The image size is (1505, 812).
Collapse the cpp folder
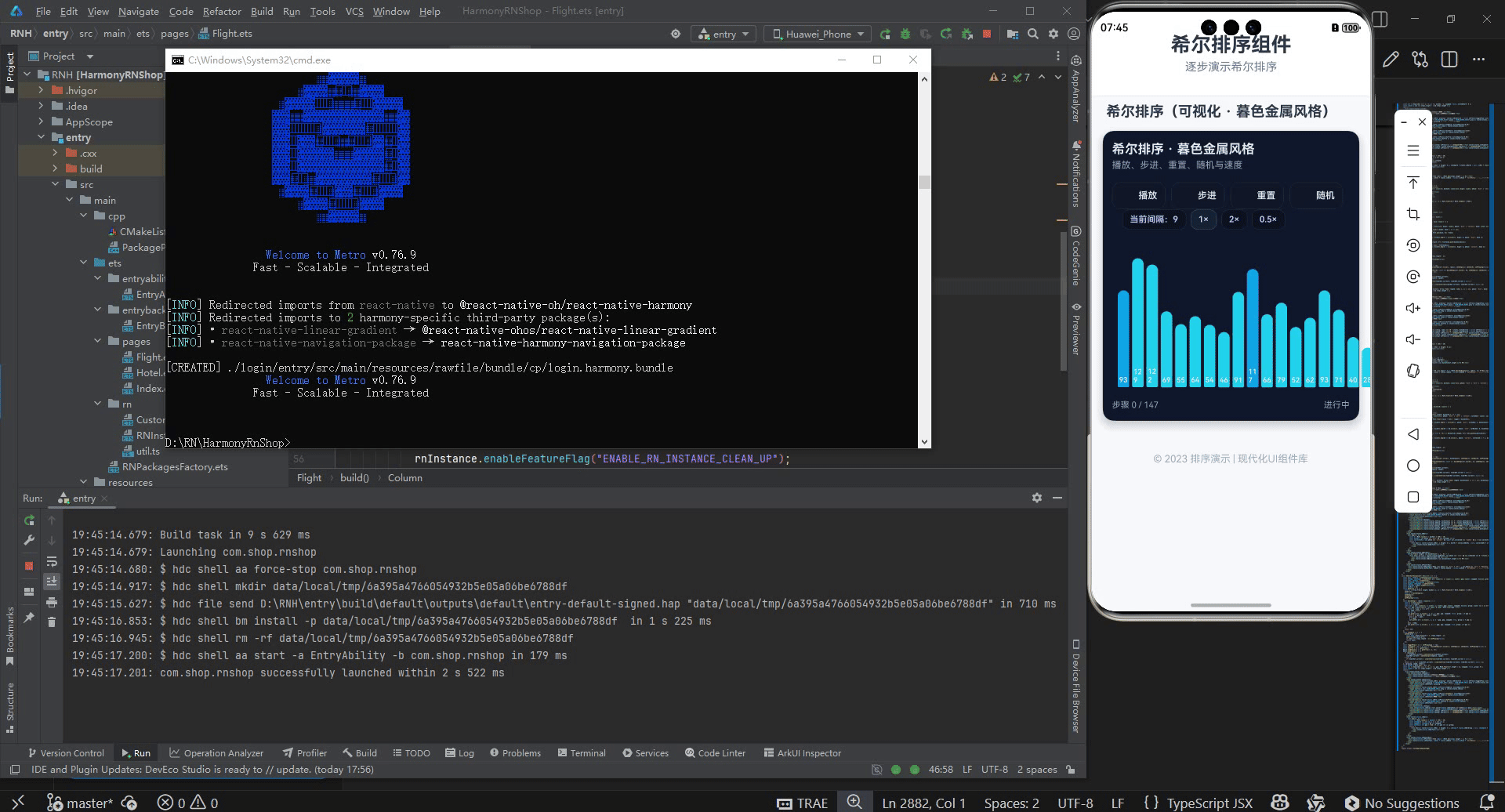83,216
